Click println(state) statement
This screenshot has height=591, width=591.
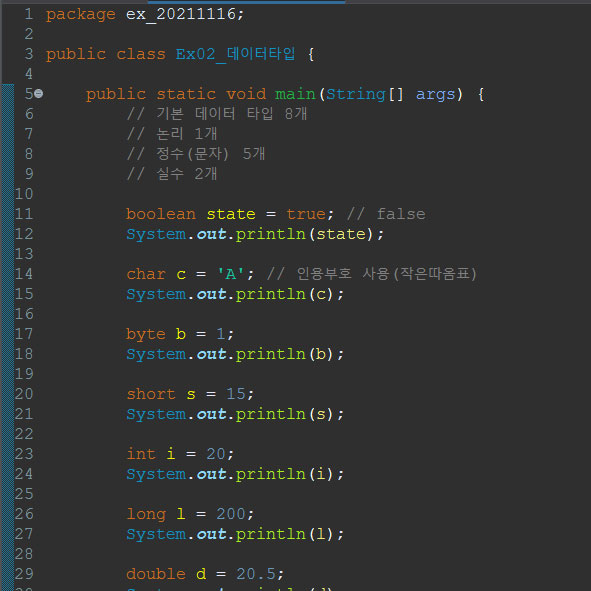coord(255,234)
